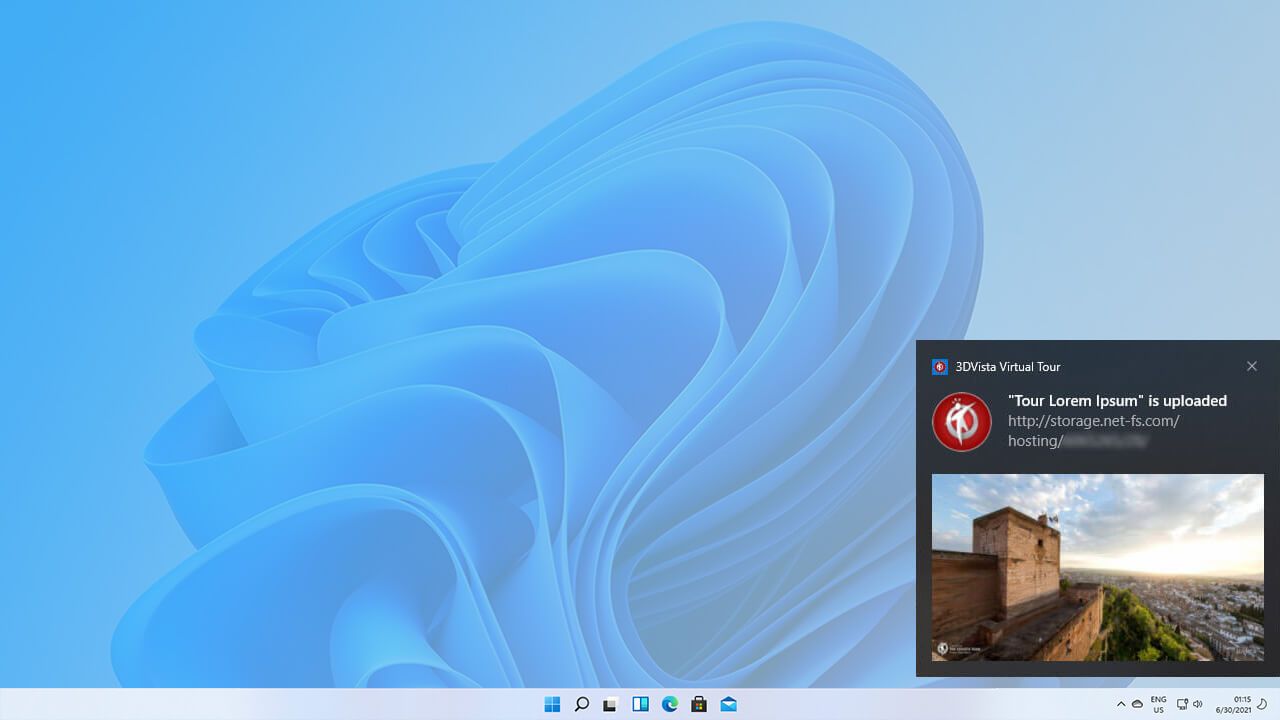Open the storage.net-fs.com hosting link

(1093, 431)
